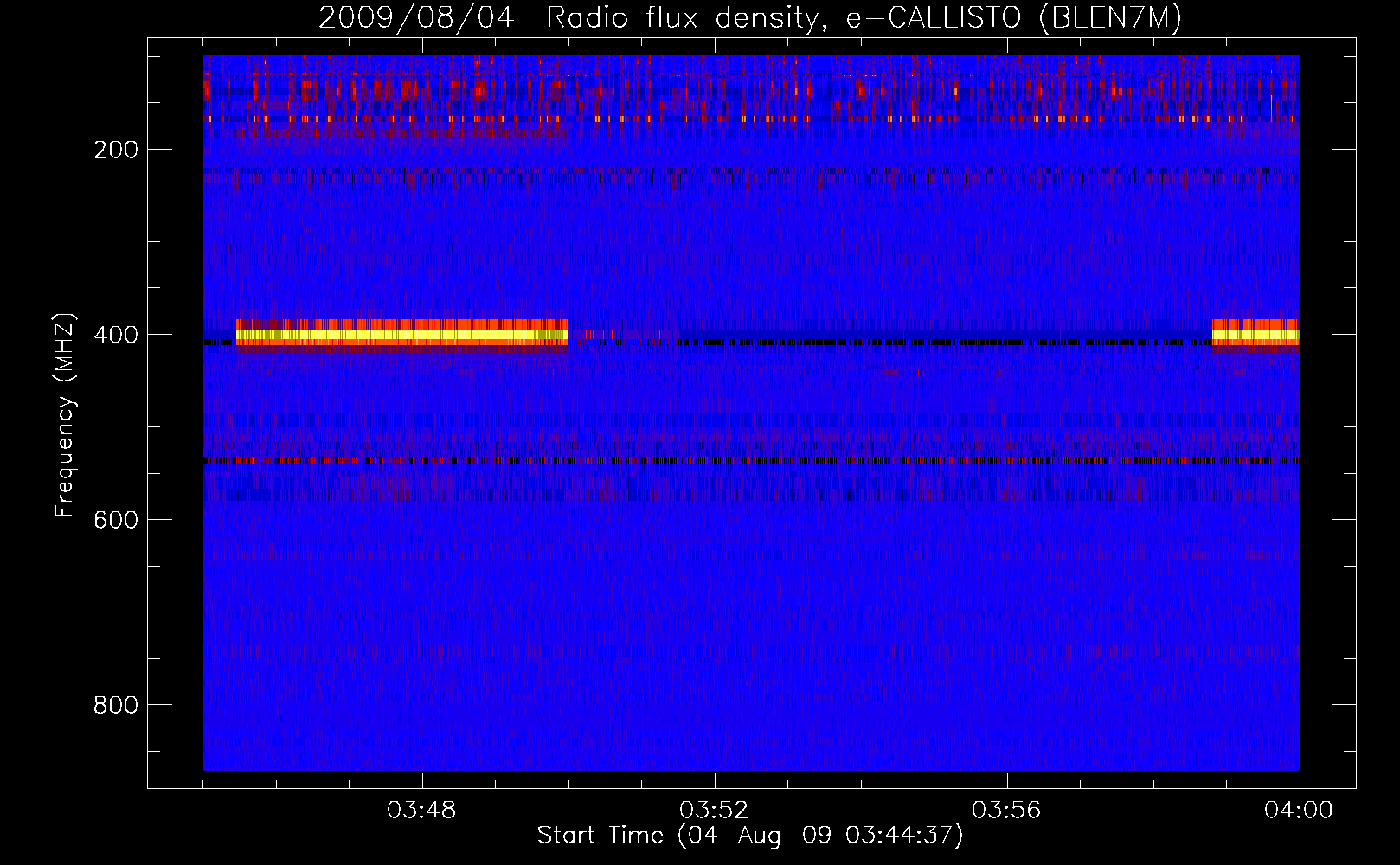The height and width of the screenshot is (865, 1400).
Task: Click the 'Frequency (MHZ)' axis label
Action: 65,415
